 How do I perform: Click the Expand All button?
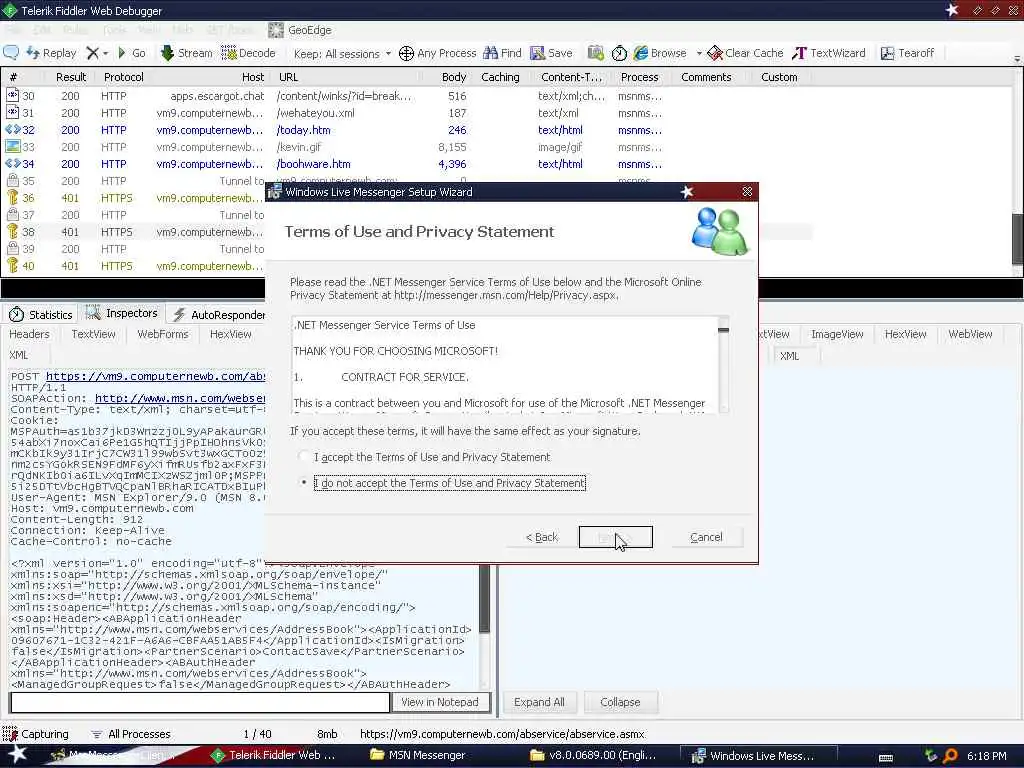click(x=539, y=702)
